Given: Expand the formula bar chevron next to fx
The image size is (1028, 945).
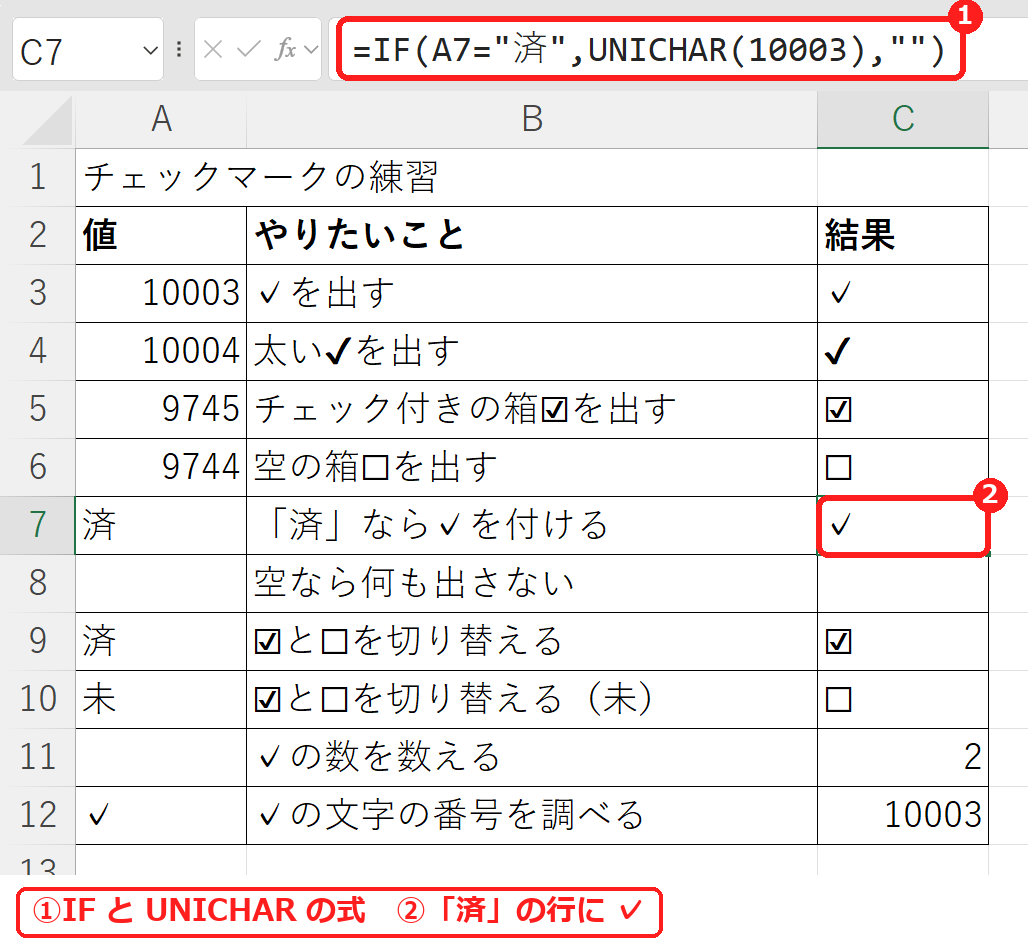Looking at the screenshot, I should coord(311,50).
